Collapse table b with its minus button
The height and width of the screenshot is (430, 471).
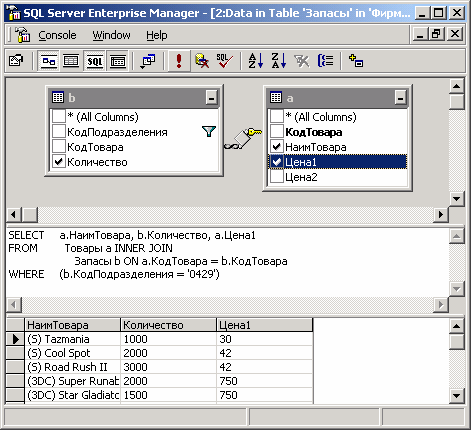(x=212, y=98)
